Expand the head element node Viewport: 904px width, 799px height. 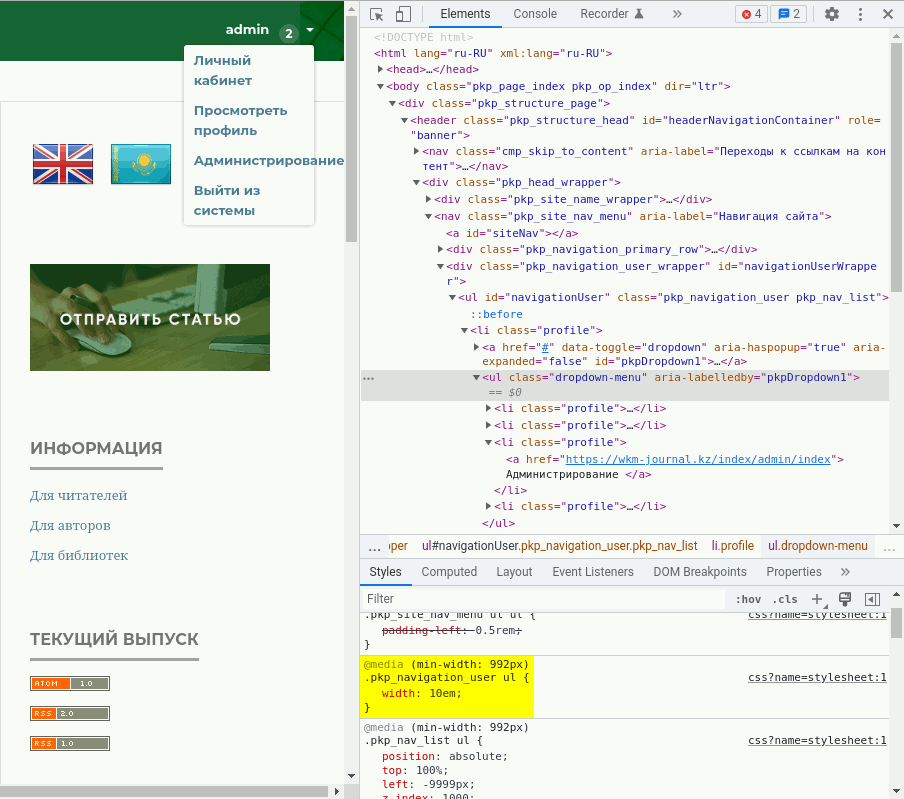tap(381, 70)
